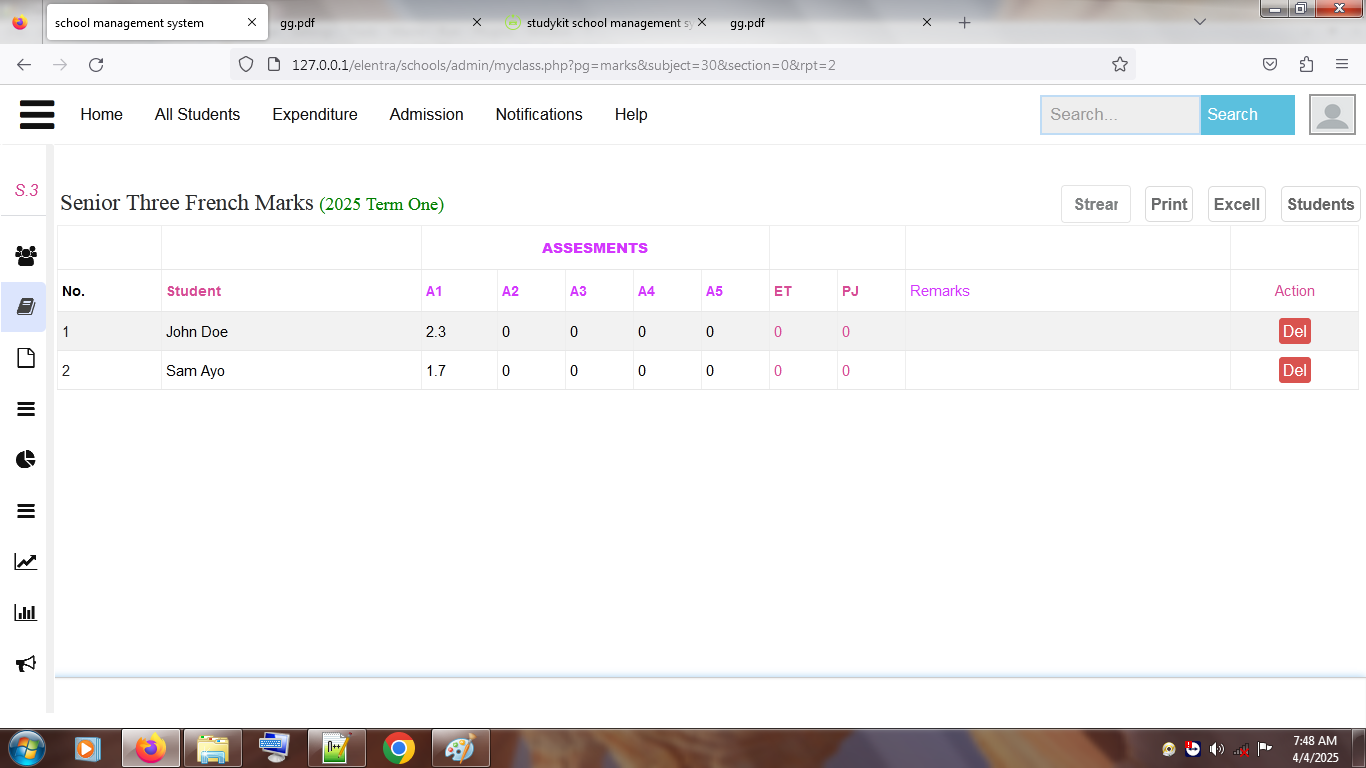This screenshot has height=768, width=1366.
Task: Click the profile avatar icon near Search
Action: pos(1331,114)
